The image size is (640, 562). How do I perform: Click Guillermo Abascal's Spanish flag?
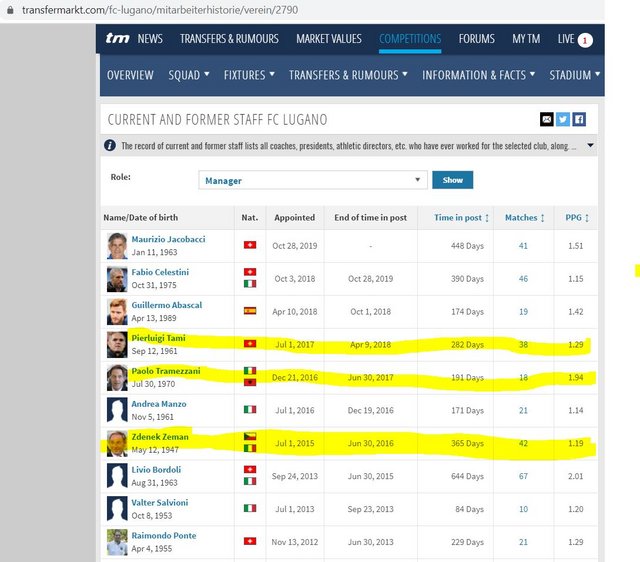click(250, 311)
